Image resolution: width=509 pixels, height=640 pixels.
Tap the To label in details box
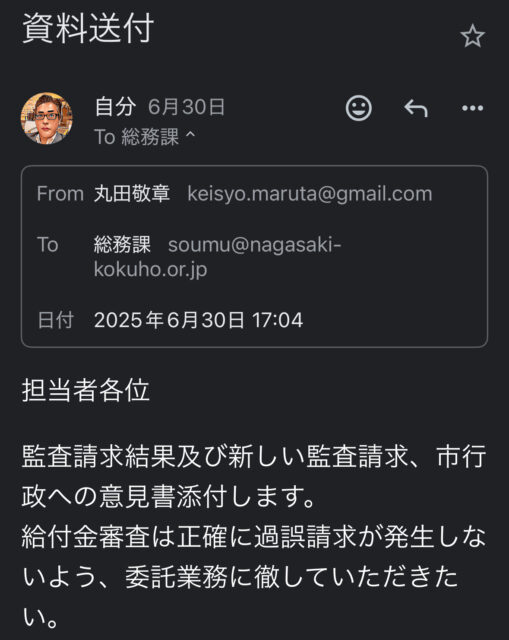[x=47, y=244]
